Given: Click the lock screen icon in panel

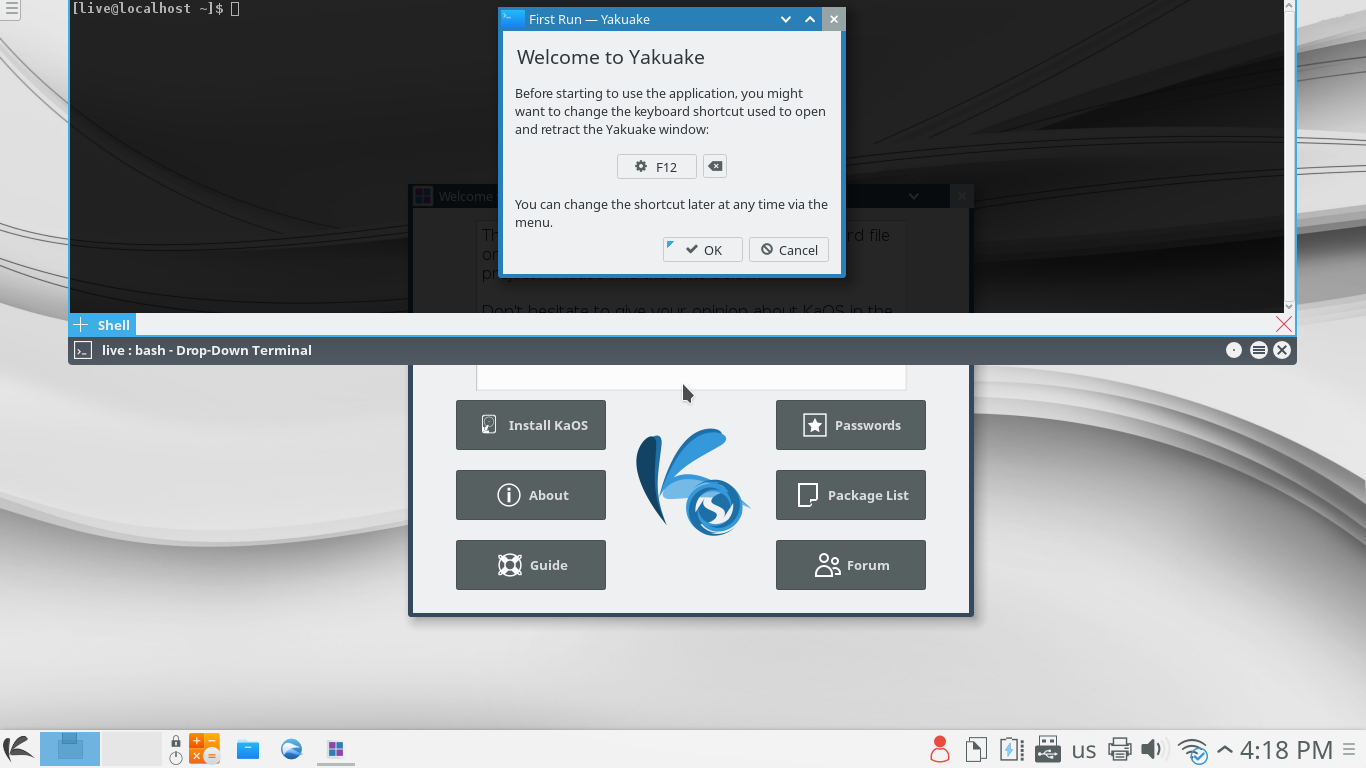Looking at the screenshot, I should tap(176, 741).
